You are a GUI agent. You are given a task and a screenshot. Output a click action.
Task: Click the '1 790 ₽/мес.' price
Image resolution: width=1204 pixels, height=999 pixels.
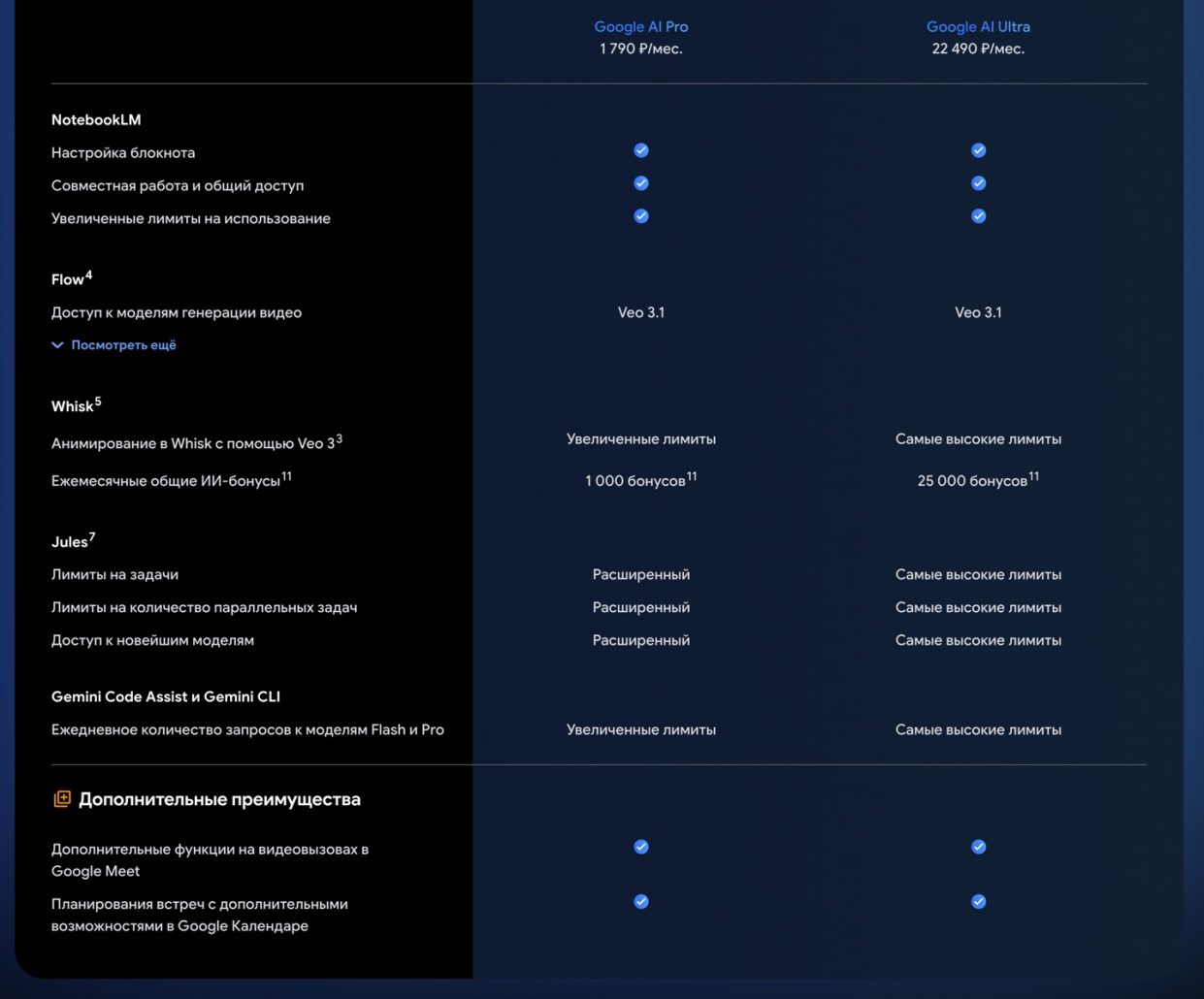pyautogui.click(x=641, y=48)
